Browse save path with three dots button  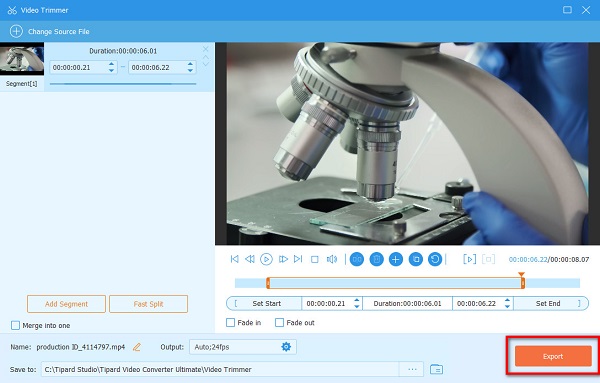(412, 369)
